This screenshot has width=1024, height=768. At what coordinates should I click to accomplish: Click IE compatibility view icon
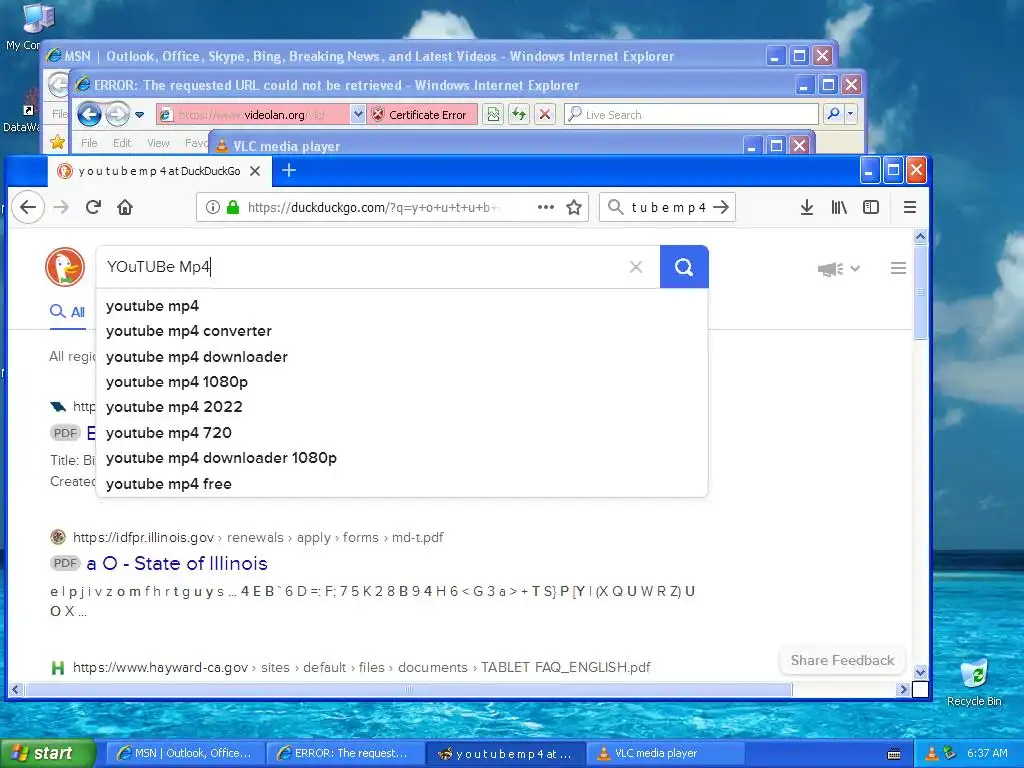493,115
